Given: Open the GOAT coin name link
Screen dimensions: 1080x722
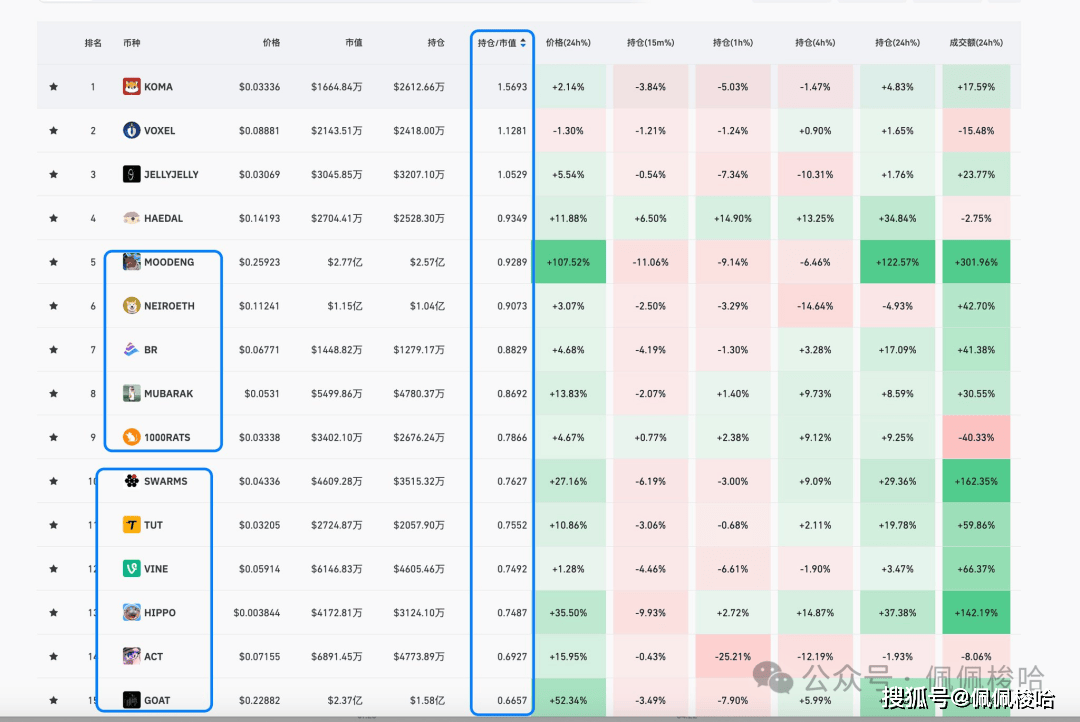Looking at the screenshot, I should [157, 700].
